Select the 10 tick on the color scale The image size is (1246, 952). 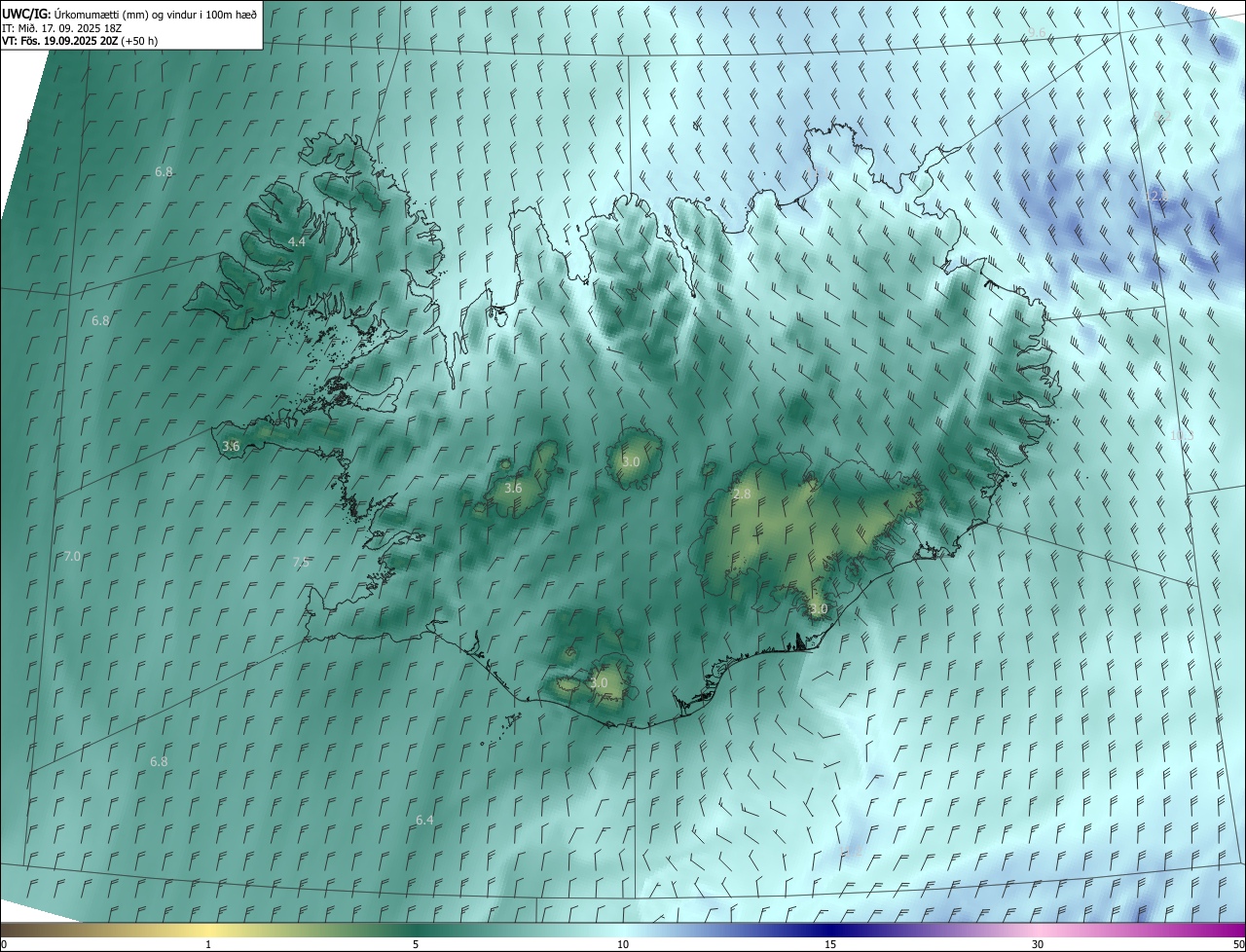tap(623, 944)
